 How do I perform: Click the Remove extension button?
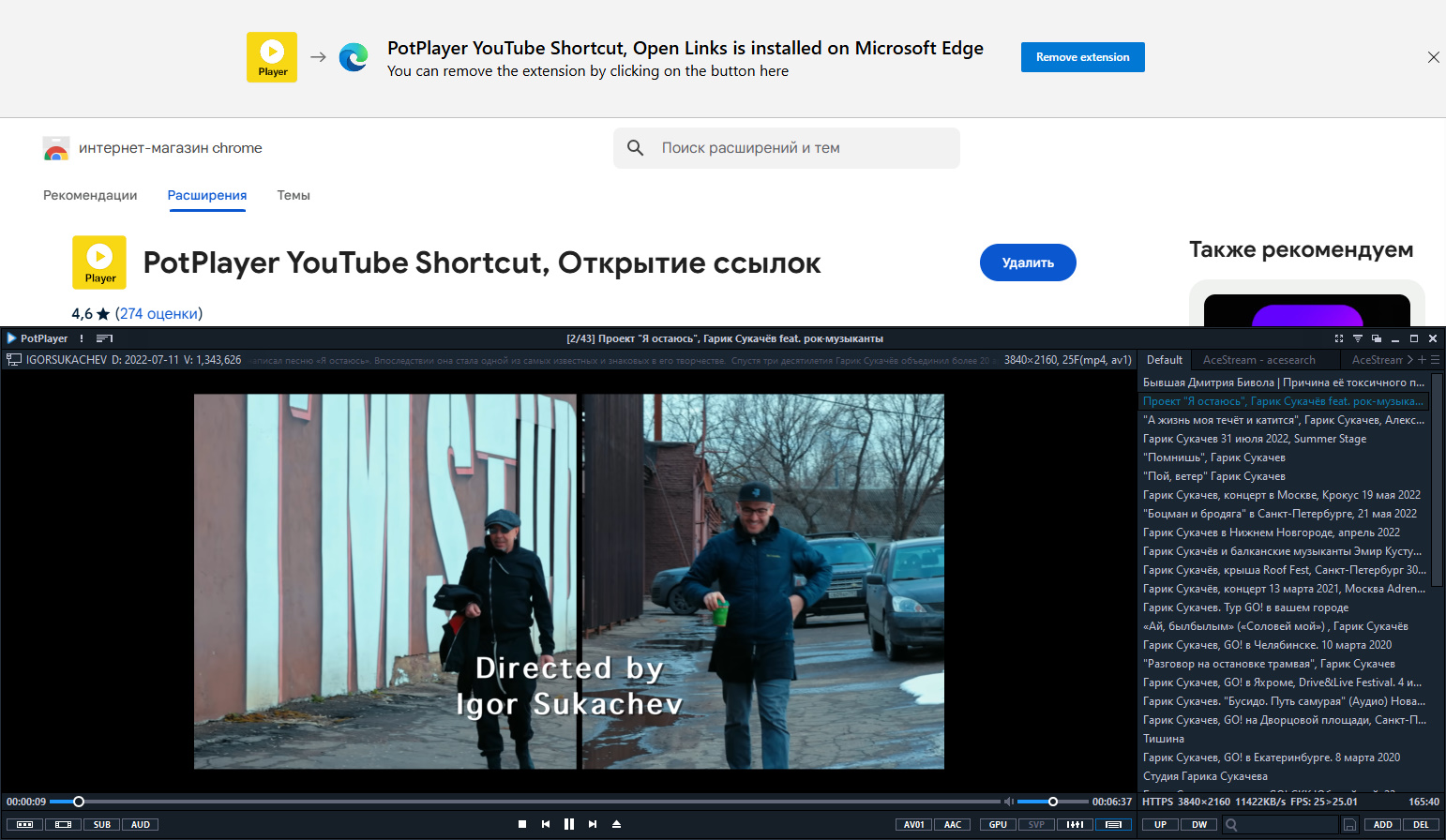pos(1082,57)
